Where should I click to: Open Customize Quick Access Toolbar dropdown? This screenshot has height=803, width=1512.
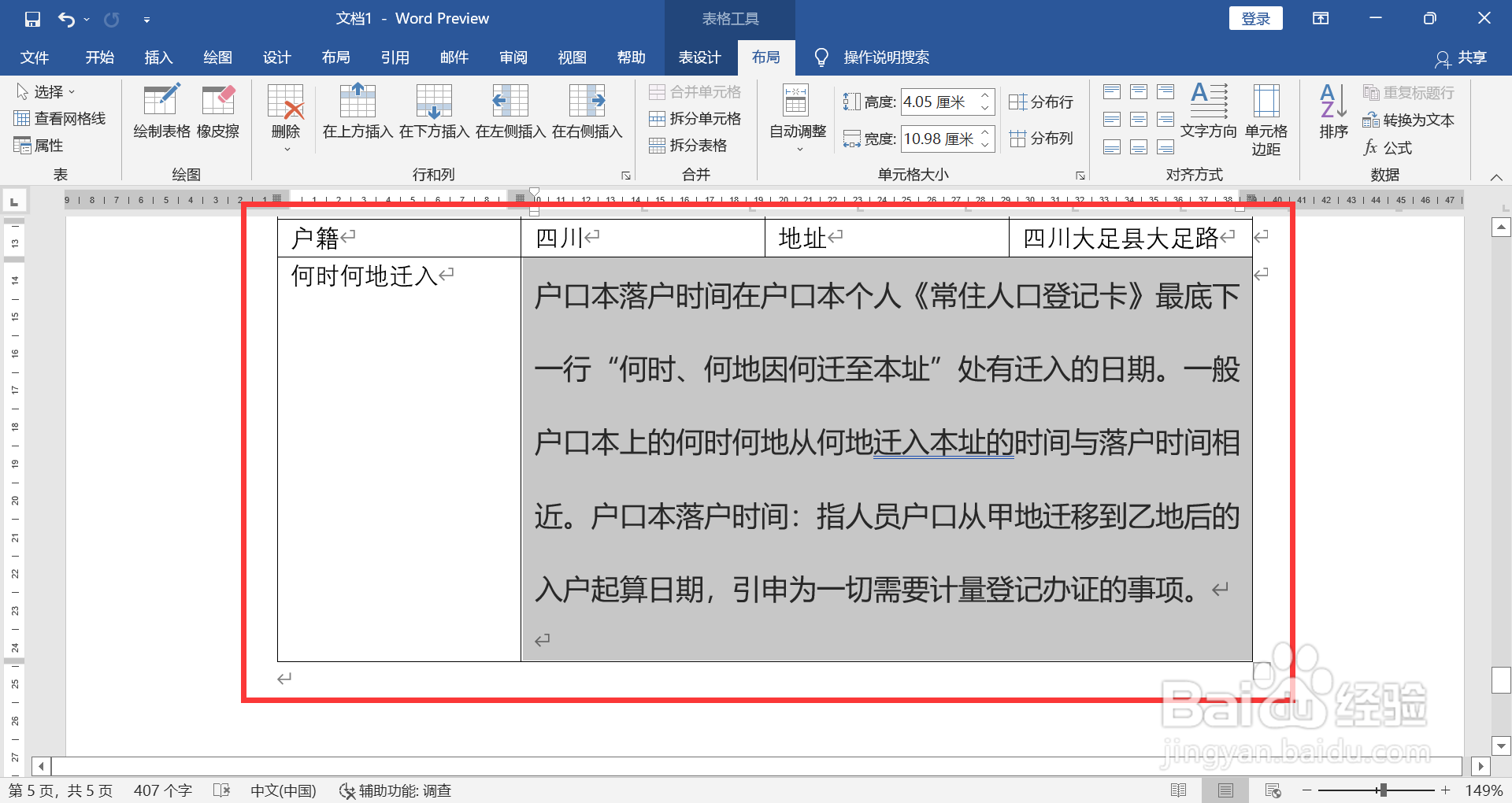146,20
